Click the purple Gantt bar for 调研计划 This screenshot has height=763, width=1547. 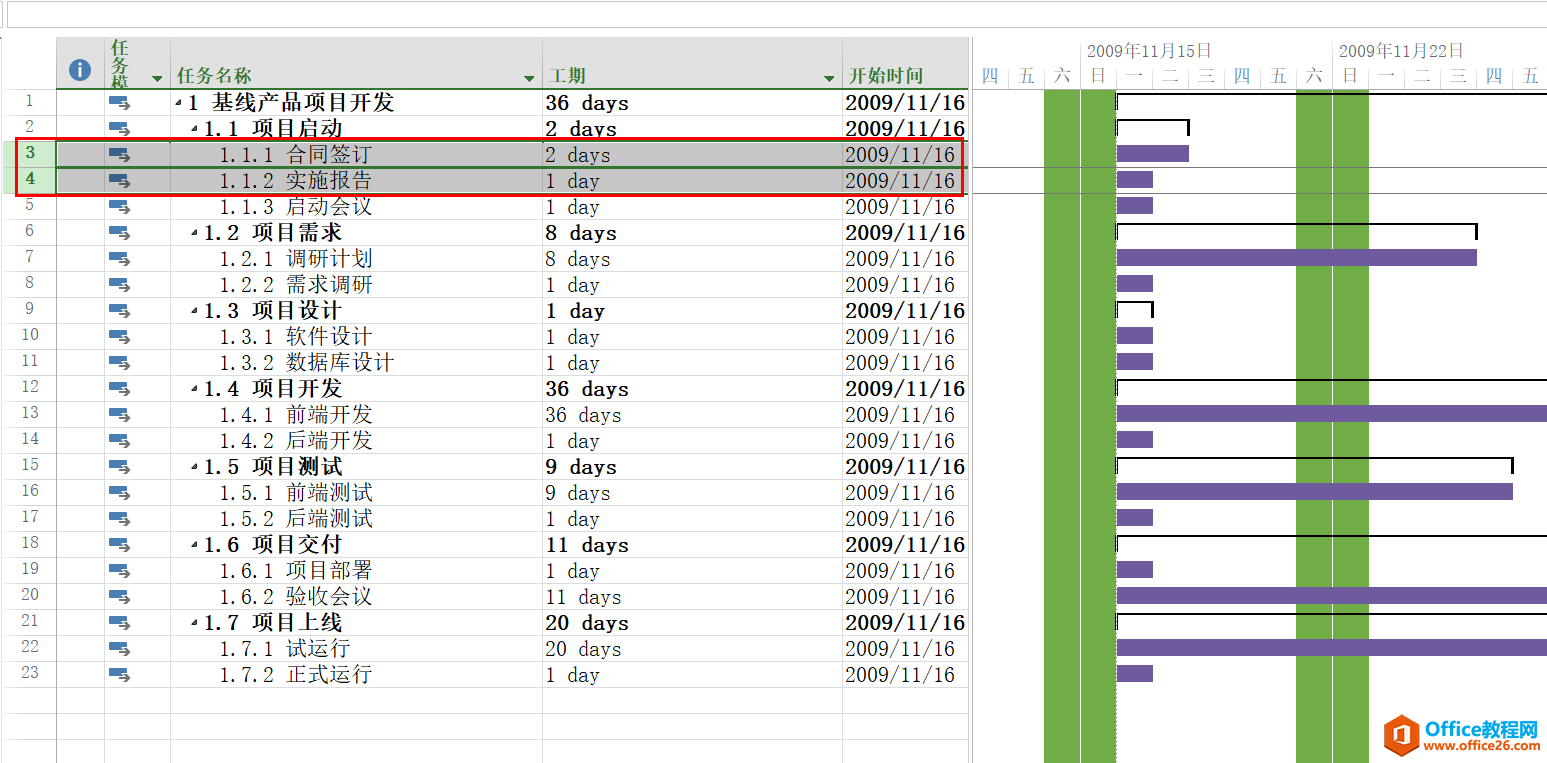click(1296, 257)
